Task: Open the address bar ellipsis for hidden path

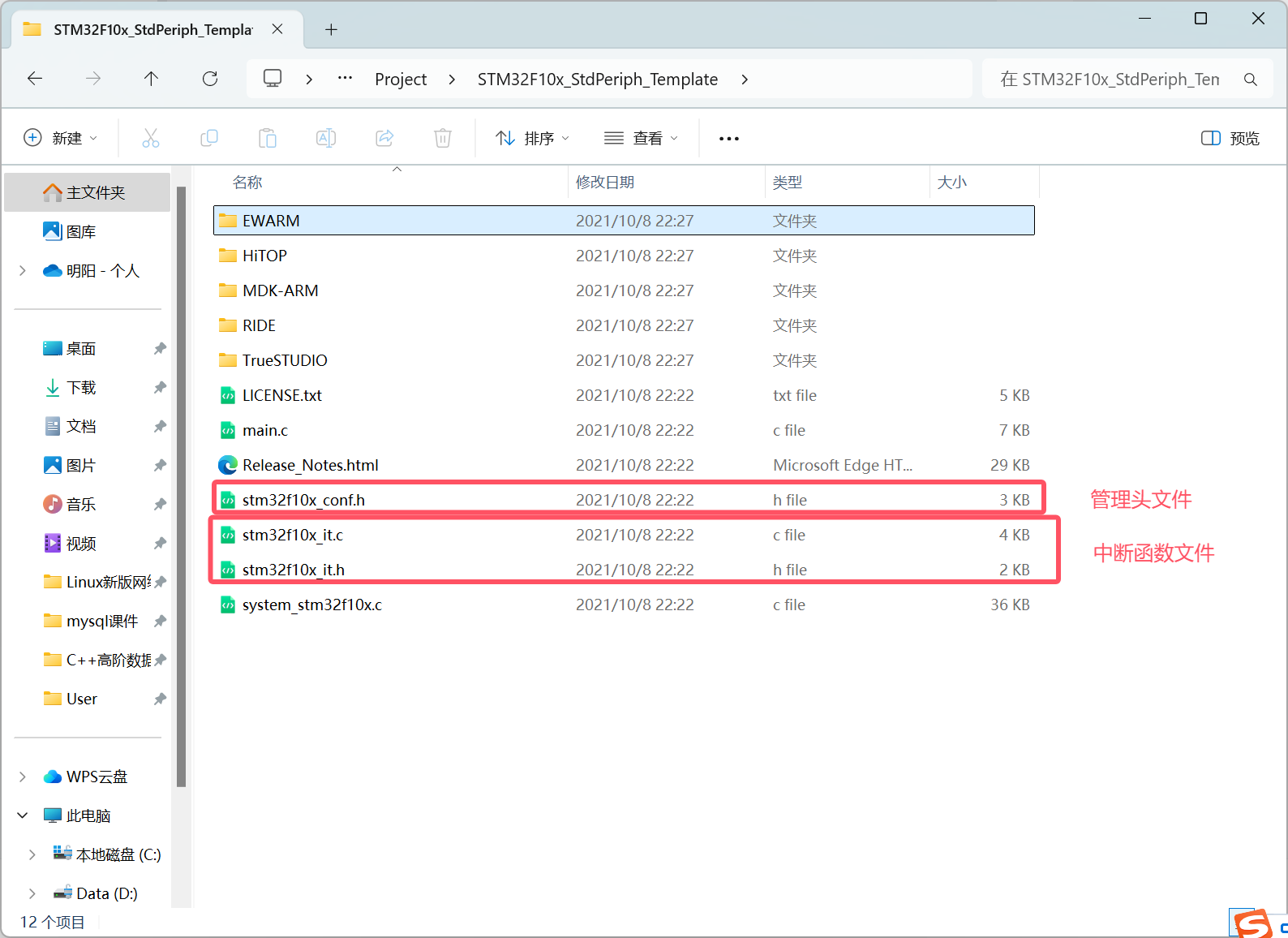Action: [x=345, y=79]
